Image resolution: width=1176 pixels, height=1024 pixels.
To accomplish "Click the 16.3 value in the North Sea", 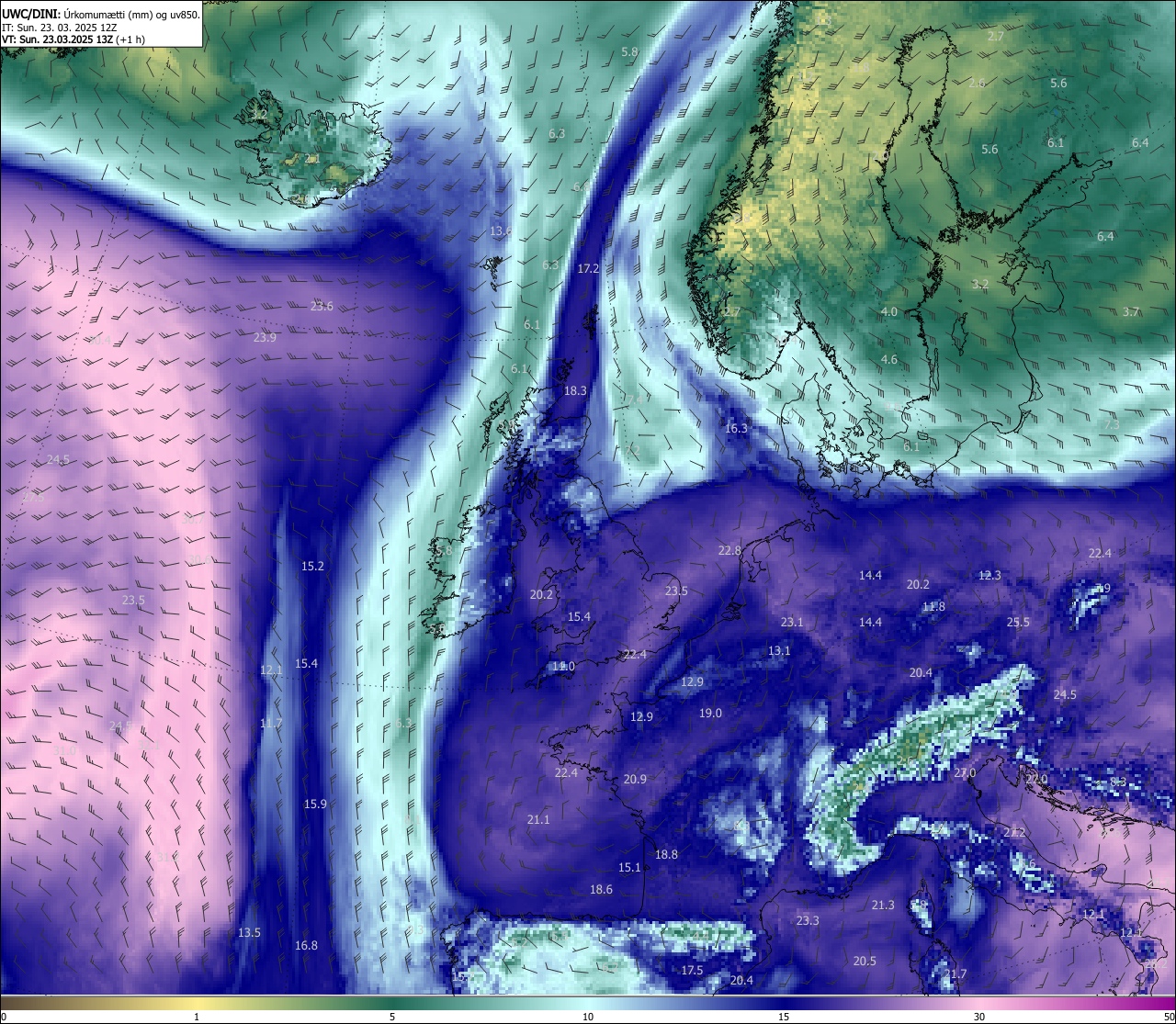I will [736, 428].
